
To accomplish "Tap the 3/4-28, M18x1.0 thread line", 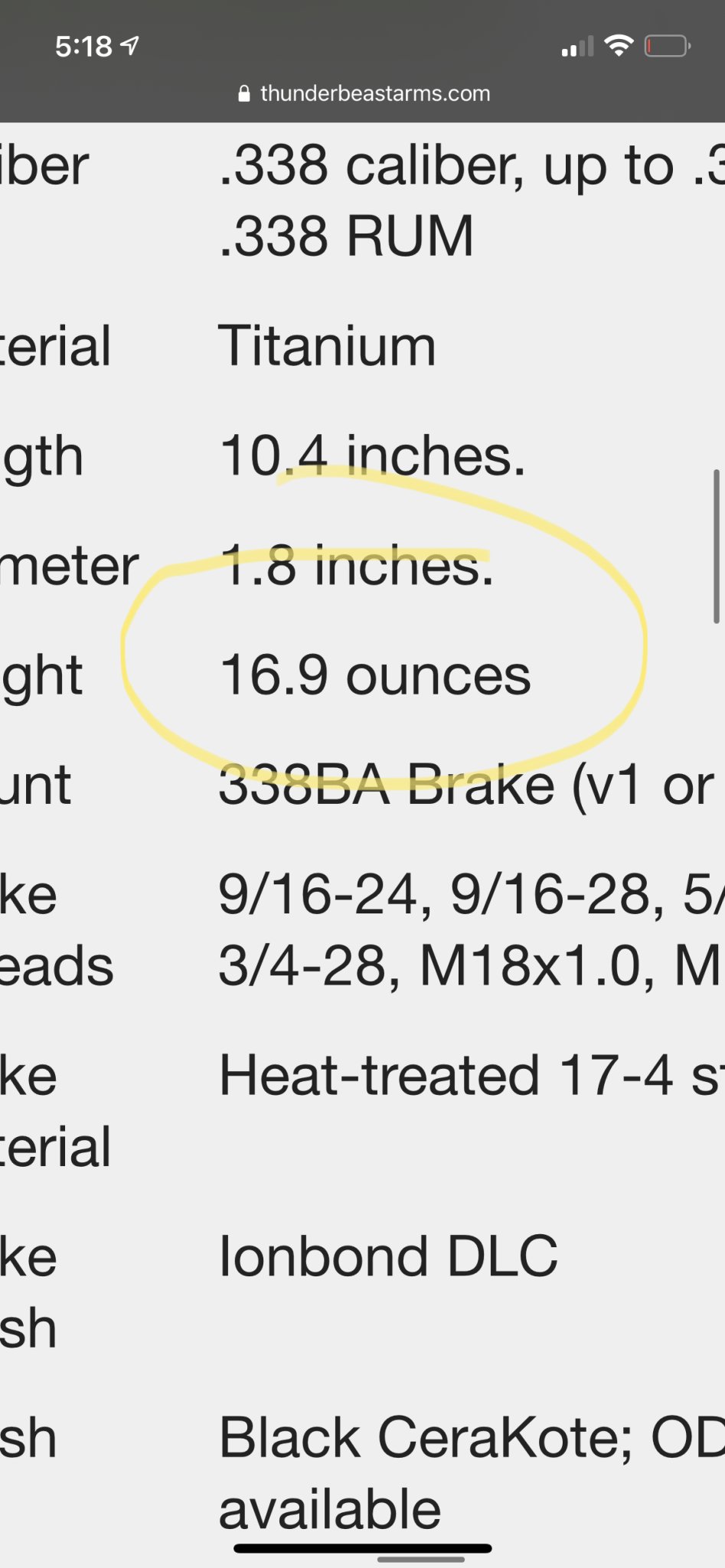I will [x=472, y=966].
